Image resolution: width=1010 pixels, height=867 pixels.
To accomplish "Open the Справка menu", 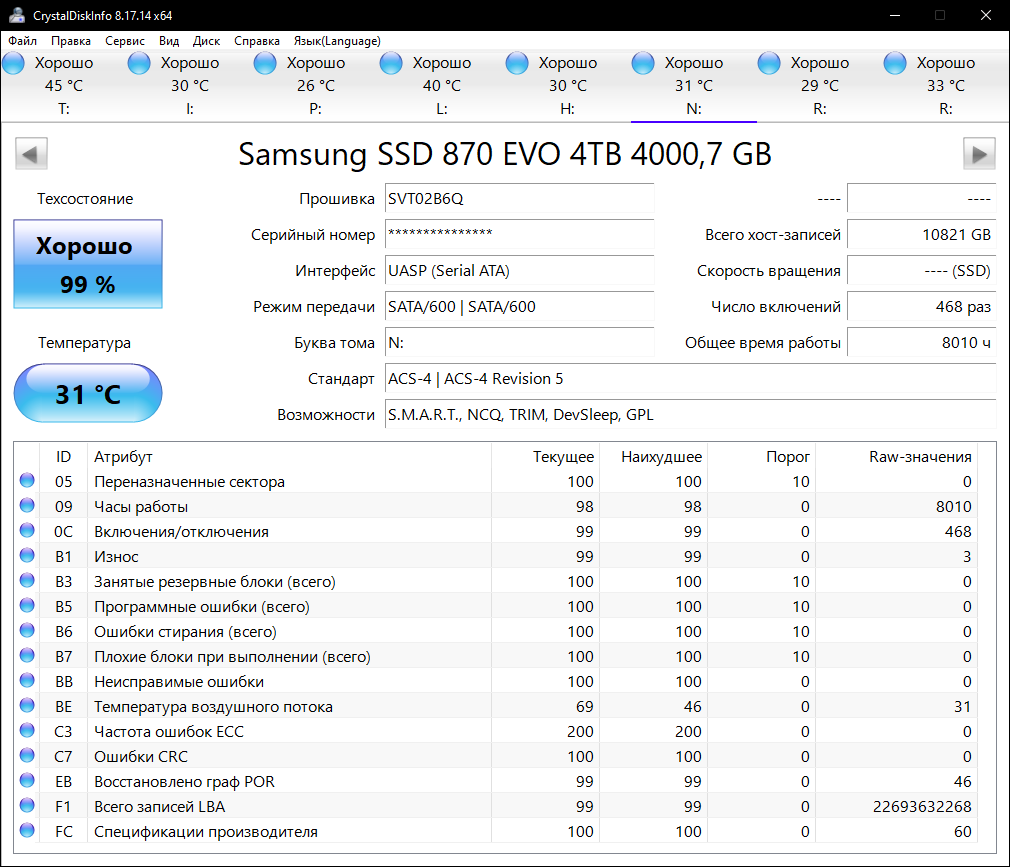I will [x=257, y=41].
